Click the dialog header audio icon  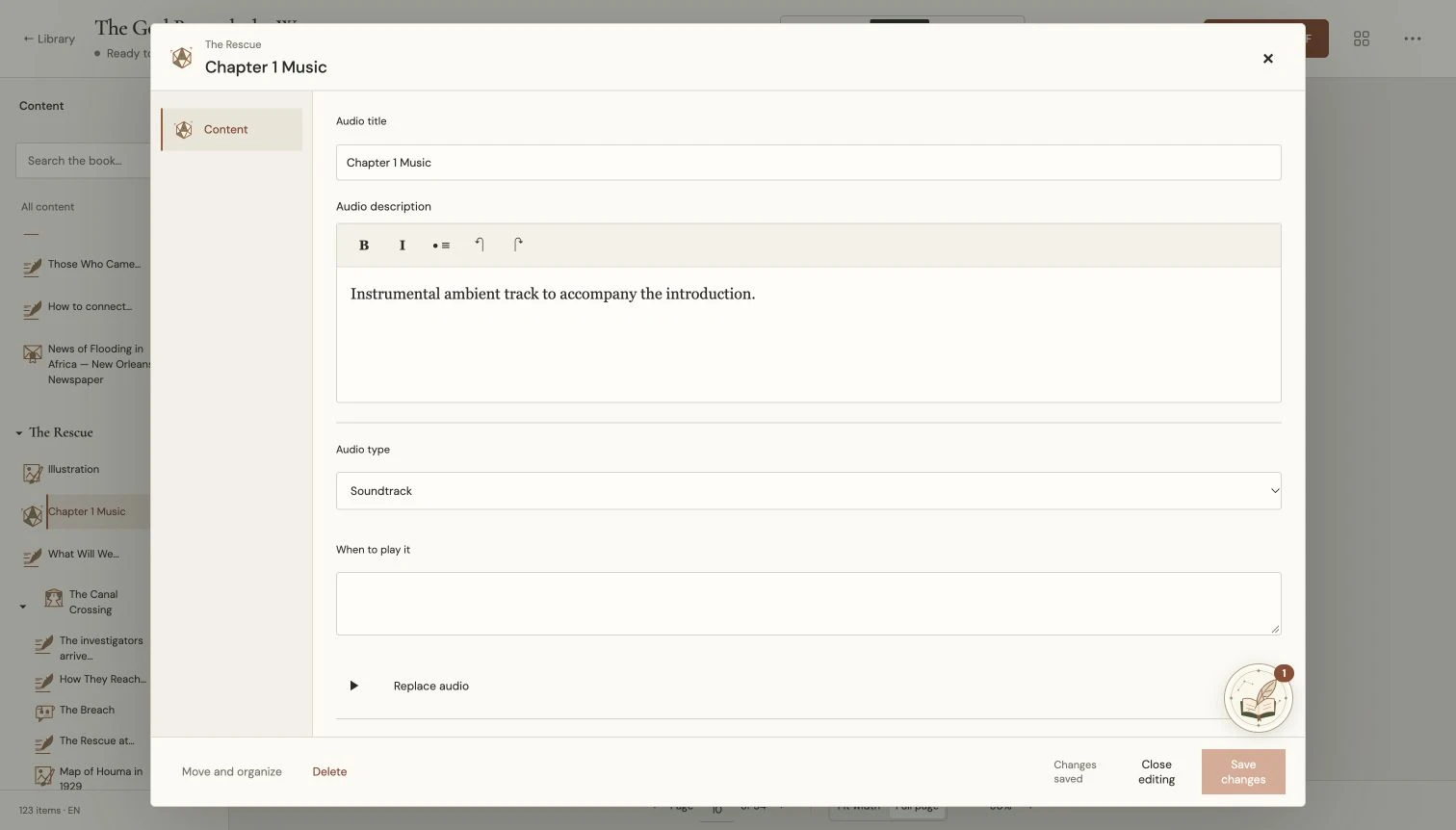[181, 58]
